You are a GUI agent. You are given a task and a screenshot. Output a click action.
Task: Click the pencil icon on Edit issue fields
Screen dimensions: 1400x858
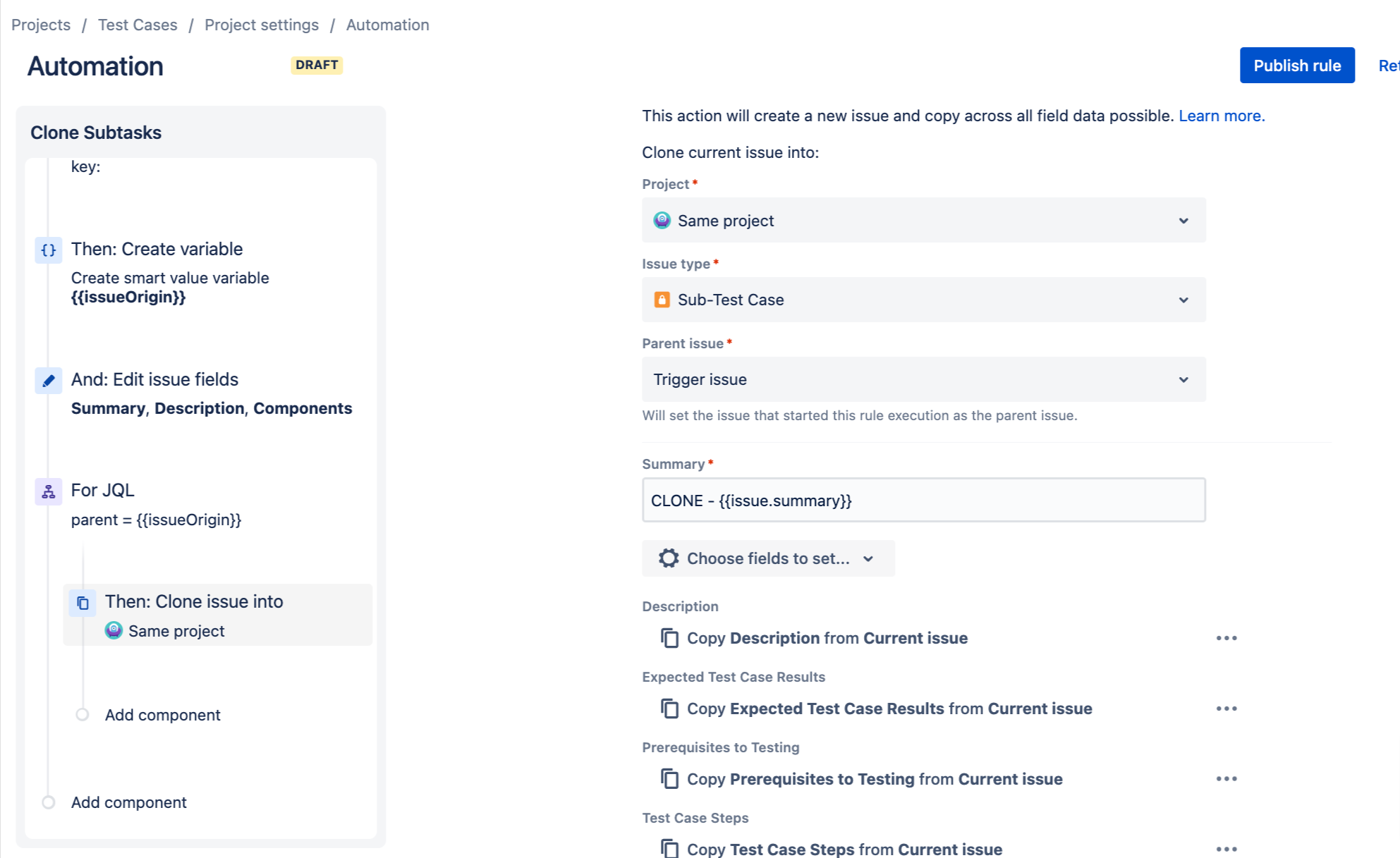pyautogui.click(x=48, y=380)
